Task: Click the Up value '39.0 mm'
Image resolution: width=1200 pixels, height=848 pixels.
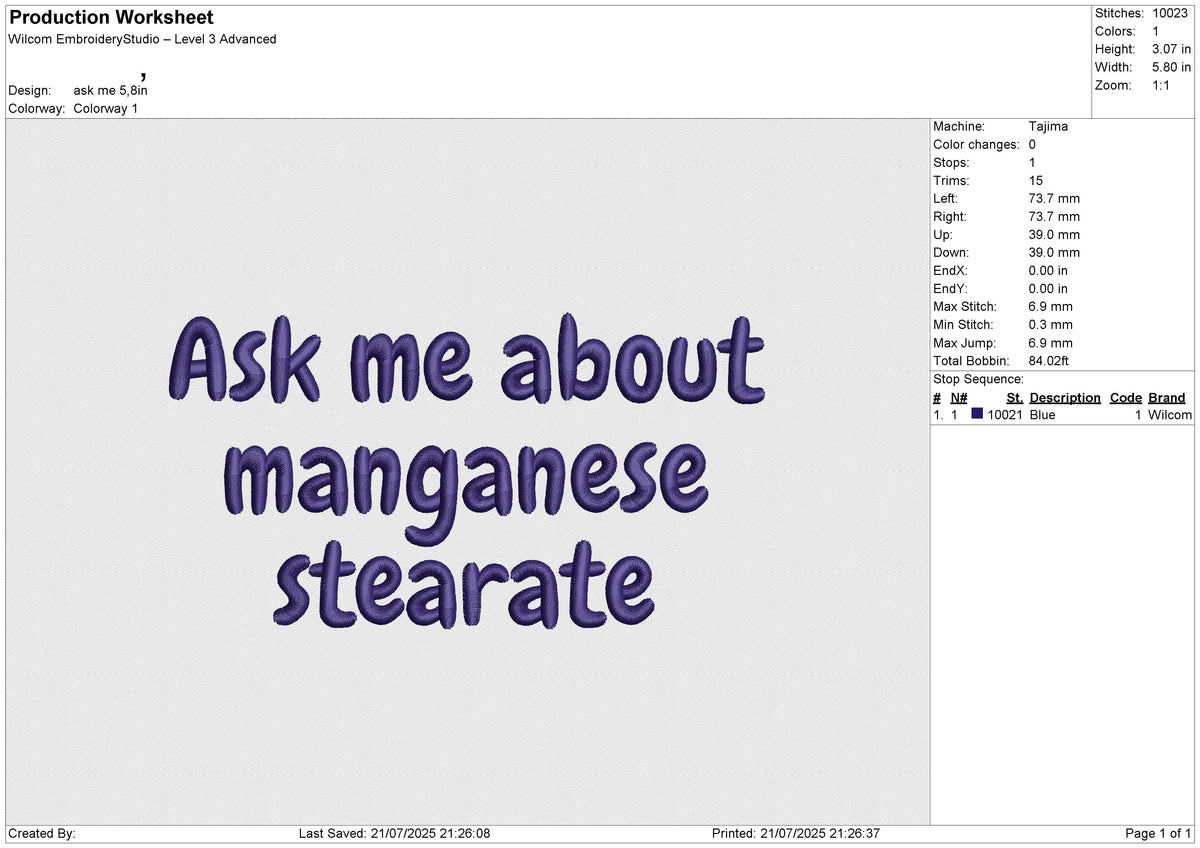Action: click(1054, 234)
